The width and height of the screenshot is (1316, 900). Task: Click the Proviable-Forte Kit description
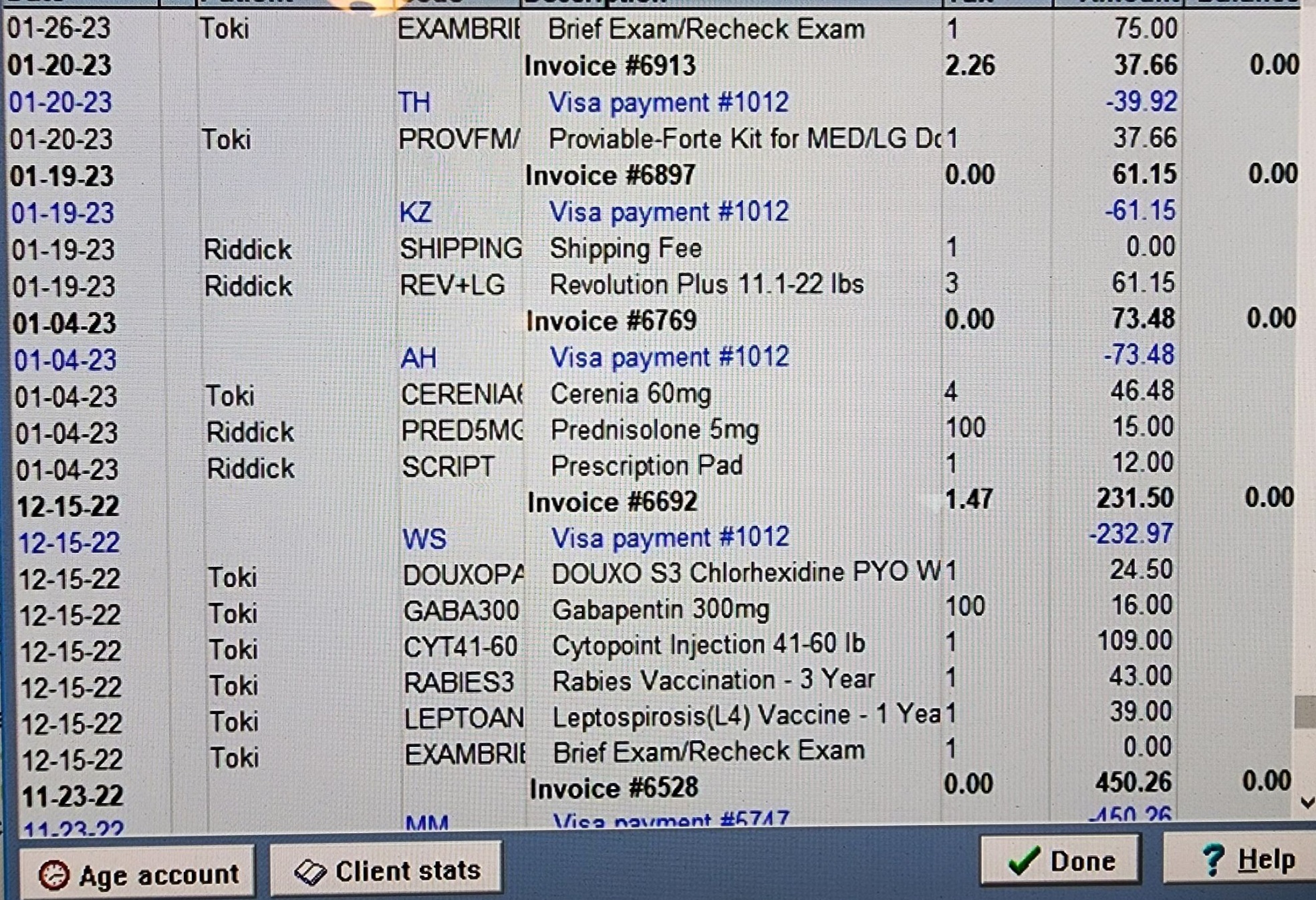(x=745, y=139)
